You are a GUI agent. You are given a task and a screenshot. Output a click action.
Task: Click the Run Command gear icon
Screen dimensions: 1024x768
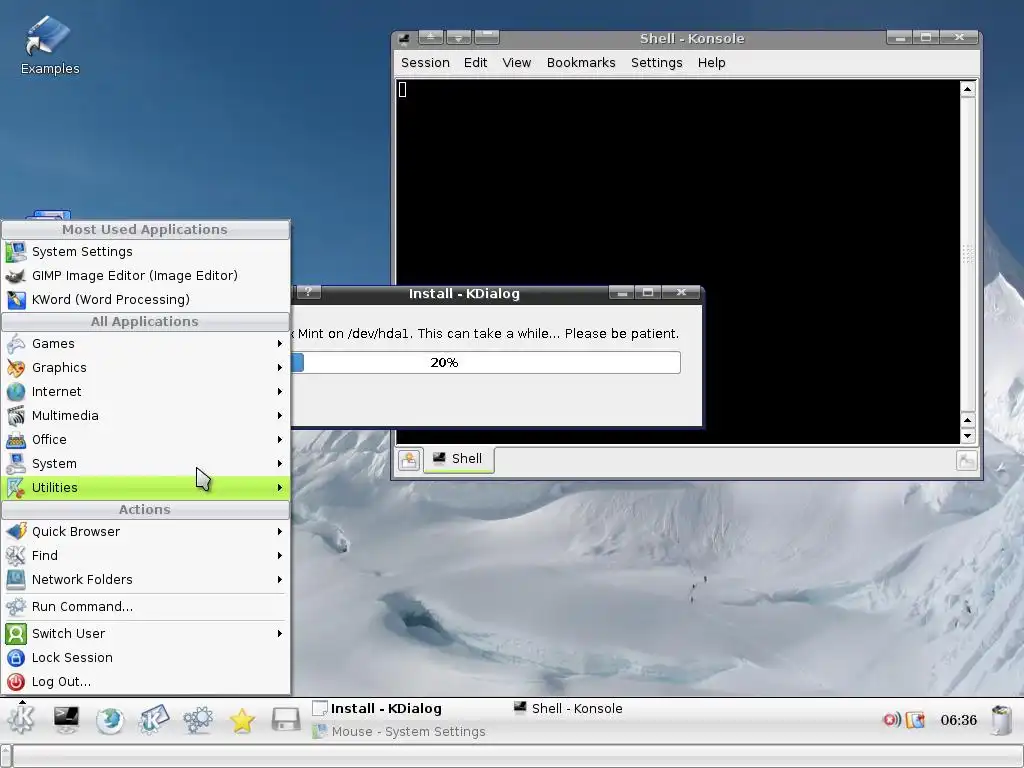point(16,607)
